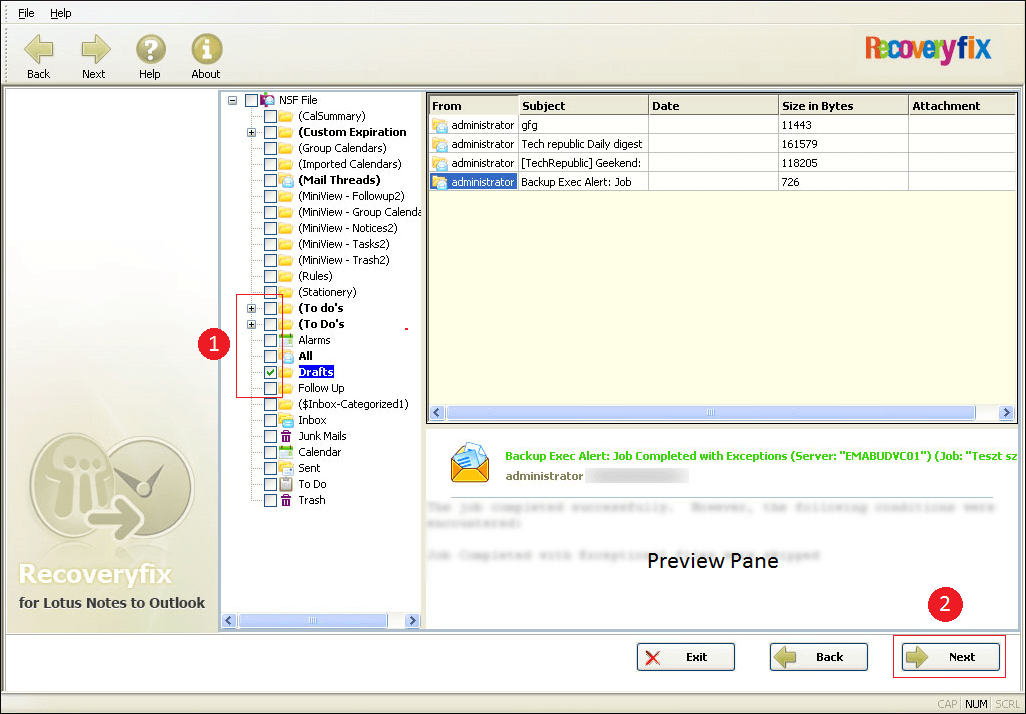
Task: Click the (CalSummary) folder icon
Action: (286, 116)
